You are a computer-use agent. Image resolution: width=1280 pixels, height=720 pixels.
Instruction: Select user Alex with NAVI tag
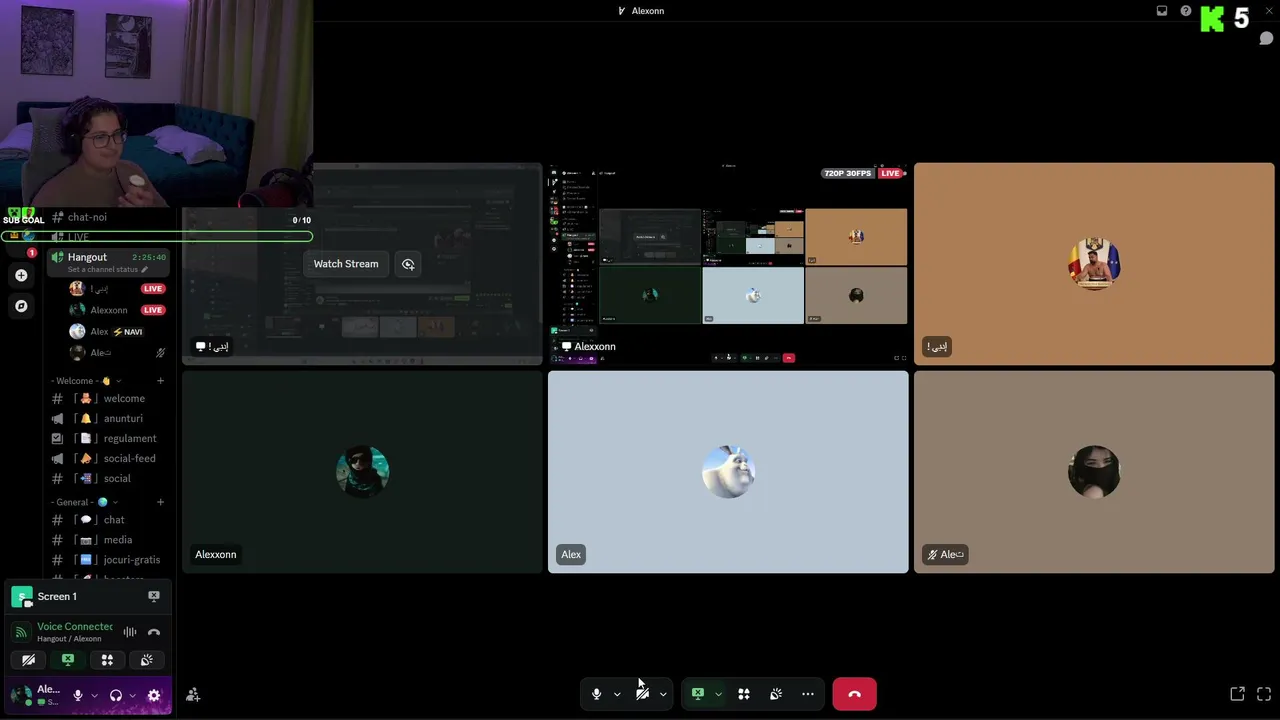[x=108, y=331]
